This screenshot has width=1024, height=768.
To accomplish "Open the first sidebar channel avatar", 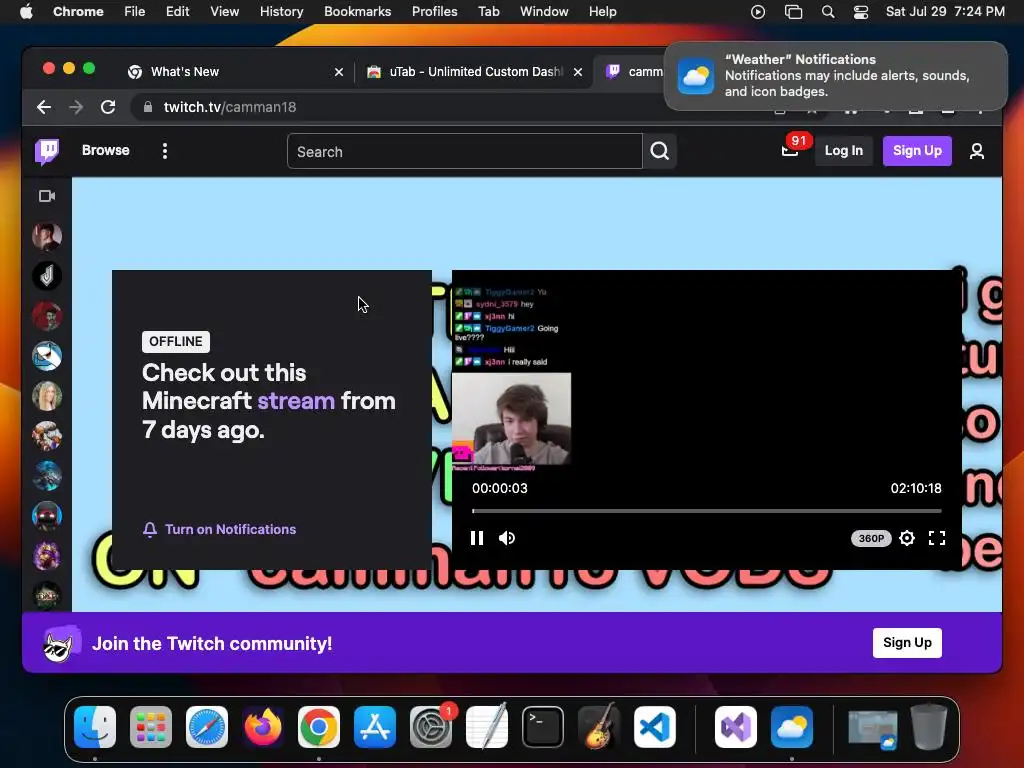I will 47,236.
